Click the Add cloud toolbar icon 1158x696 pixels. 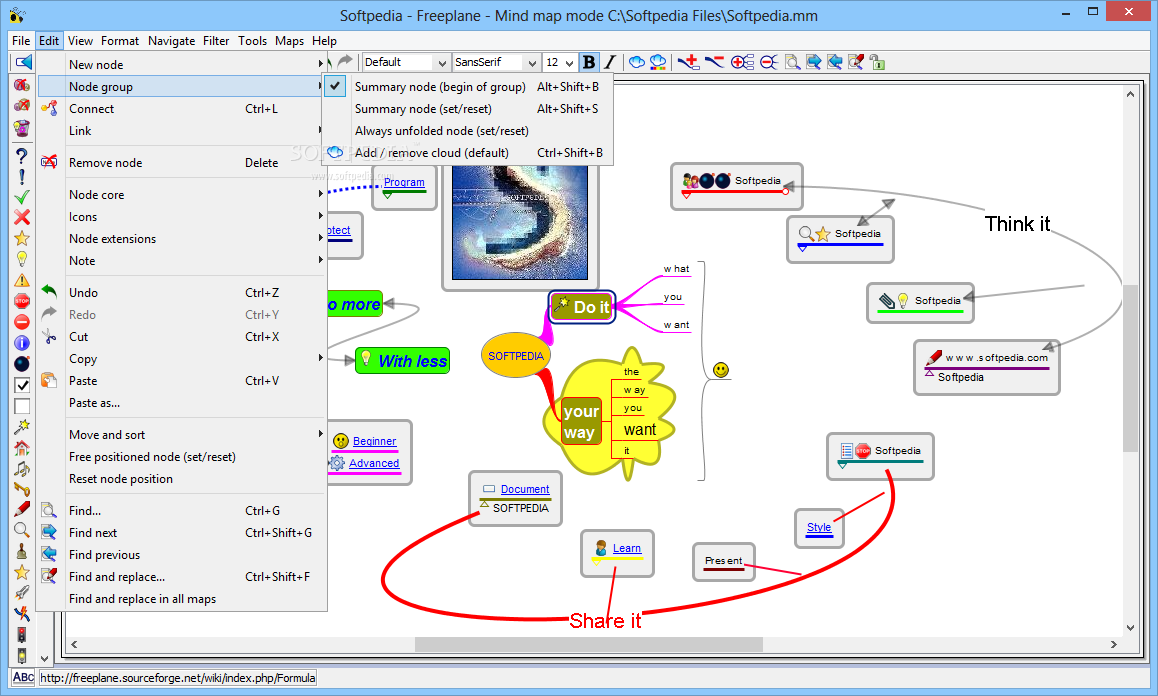(637, 62)
